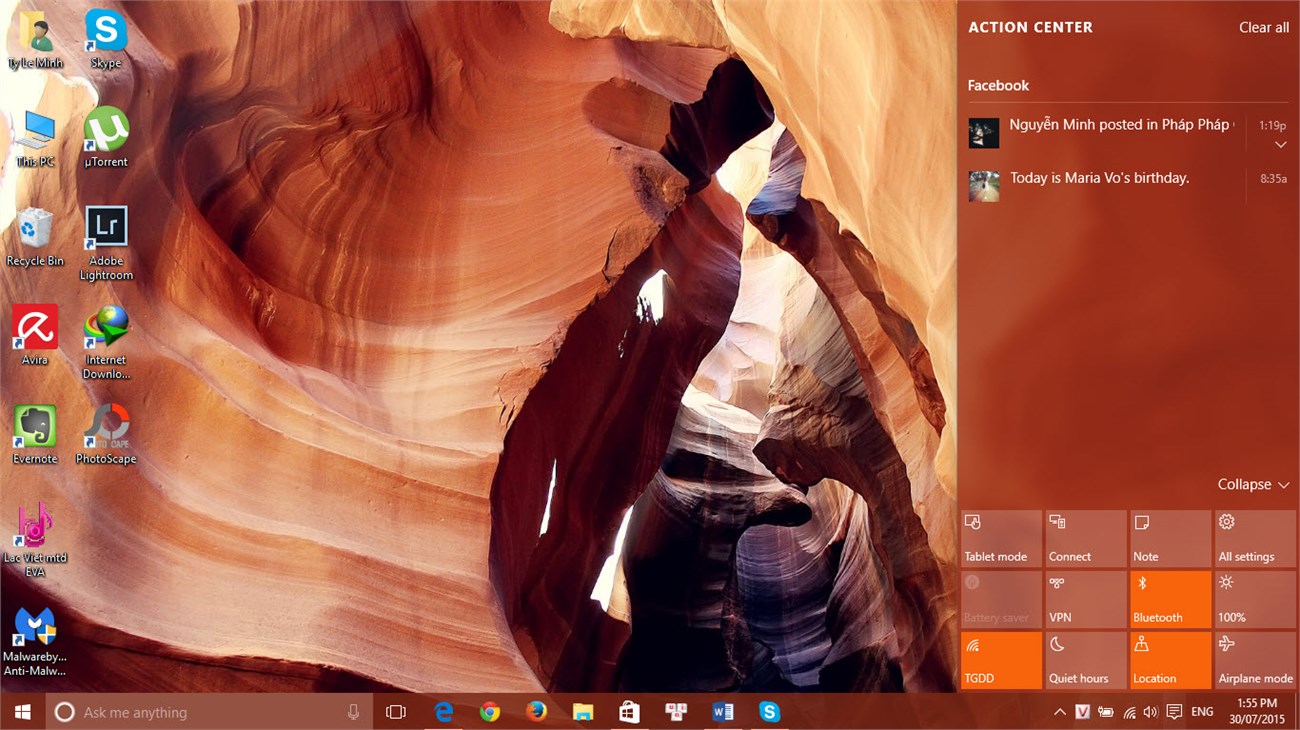
Task: Select the This PC desktop icon
Action: tap(35, 139)
